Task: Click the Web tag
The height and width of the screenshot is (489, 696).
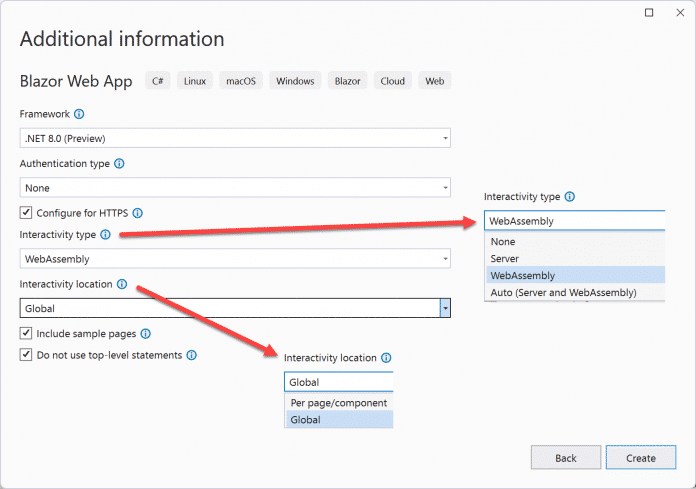Action: pos(434,81)
